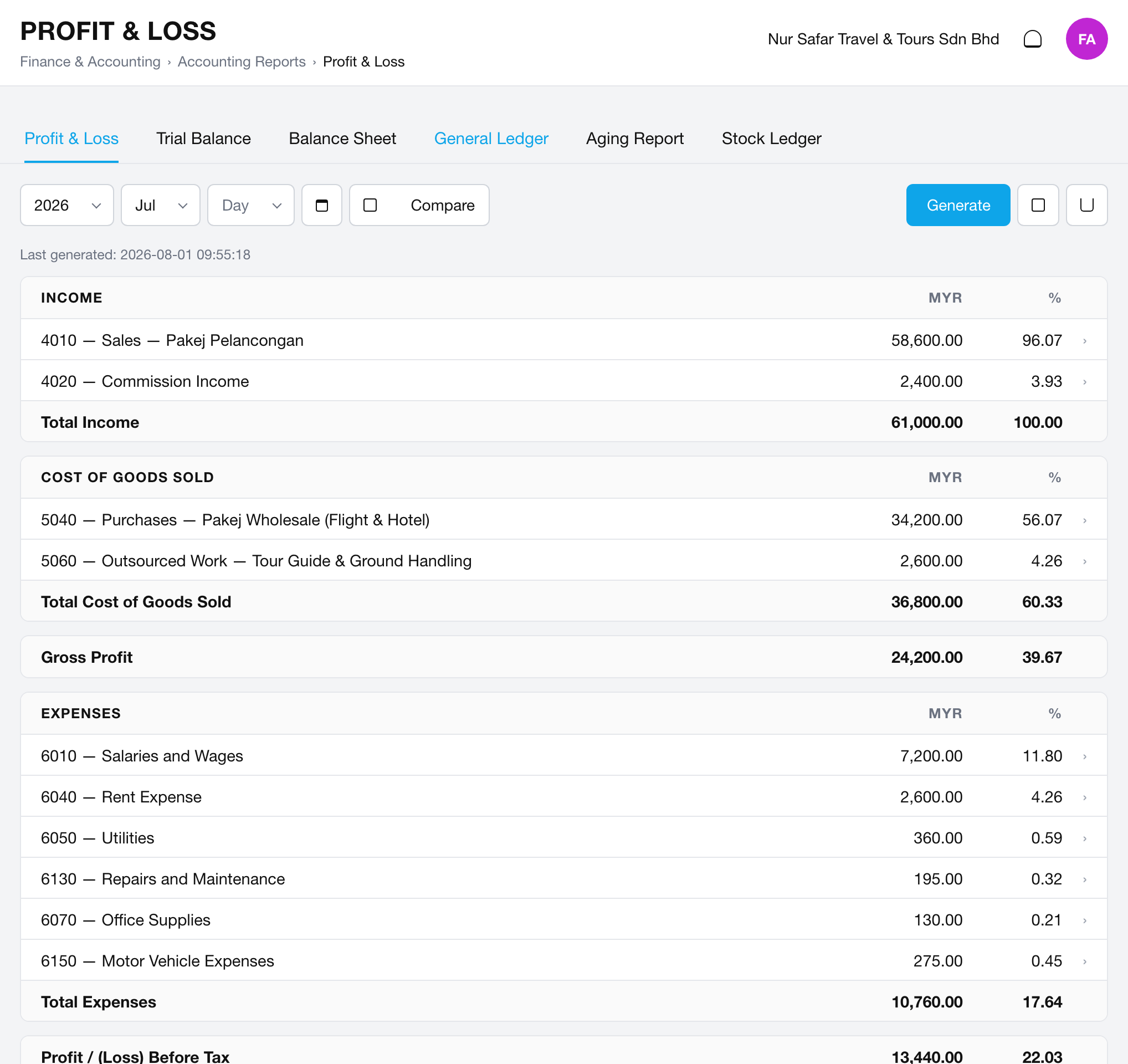Expand the 6070 Office Supplies row chevron
This screenshot has width=1128, height=1064.
[x=1084, y=920]
